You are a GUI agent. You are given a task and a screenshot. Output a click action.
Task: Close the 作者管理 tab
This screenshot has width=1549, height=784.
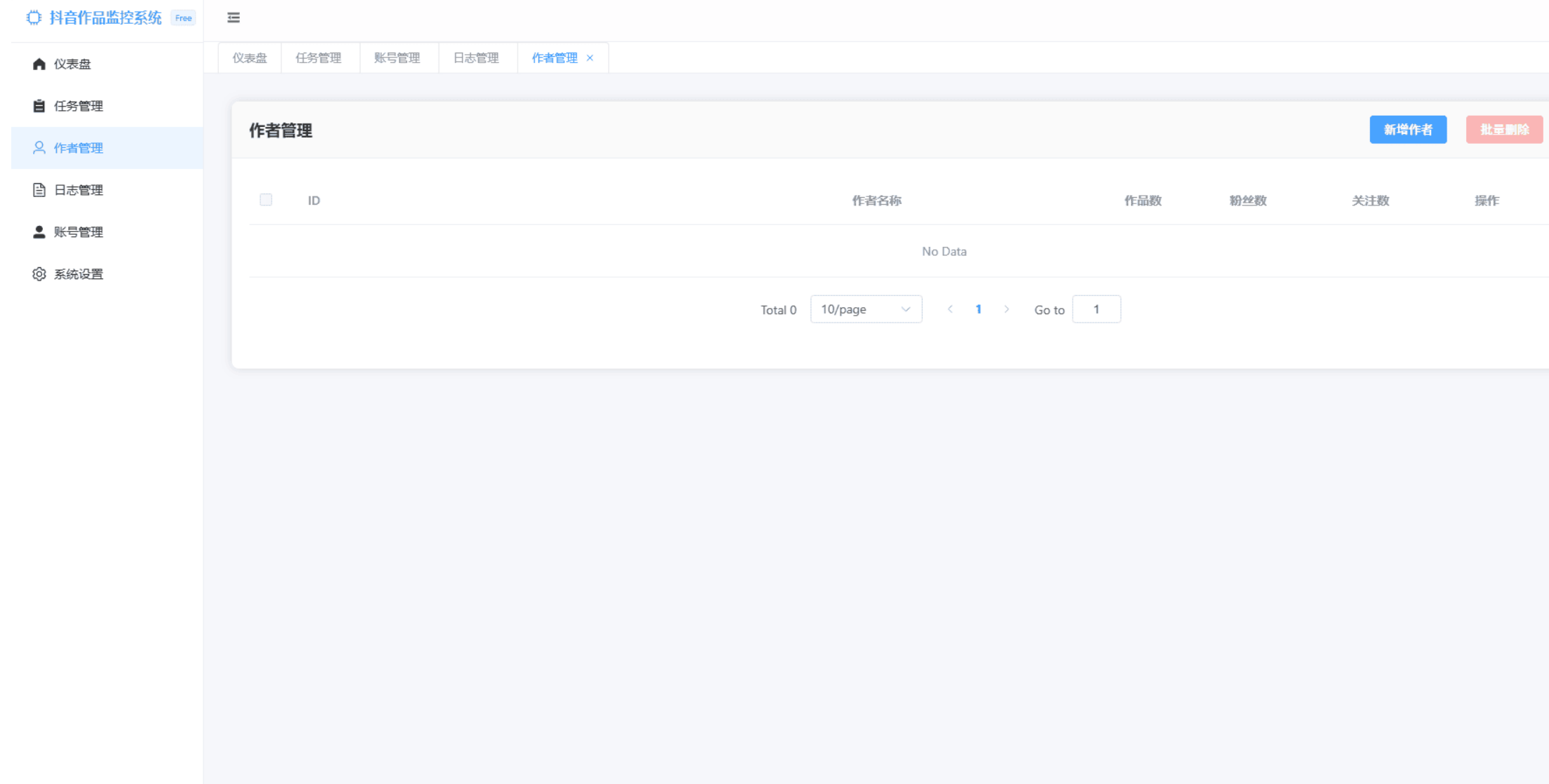click(x=590, y=58)
